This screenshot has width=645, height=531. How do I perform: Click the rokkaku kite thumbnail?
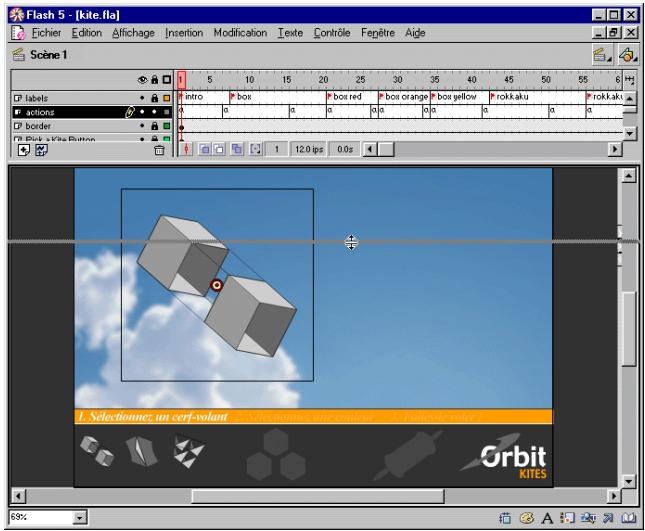[x=142, y=451]
